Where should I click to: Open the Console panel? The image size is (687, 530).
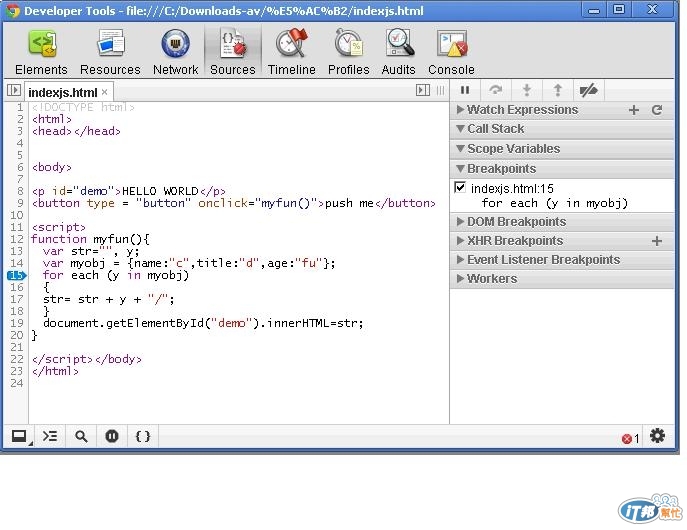pos(451,52)
